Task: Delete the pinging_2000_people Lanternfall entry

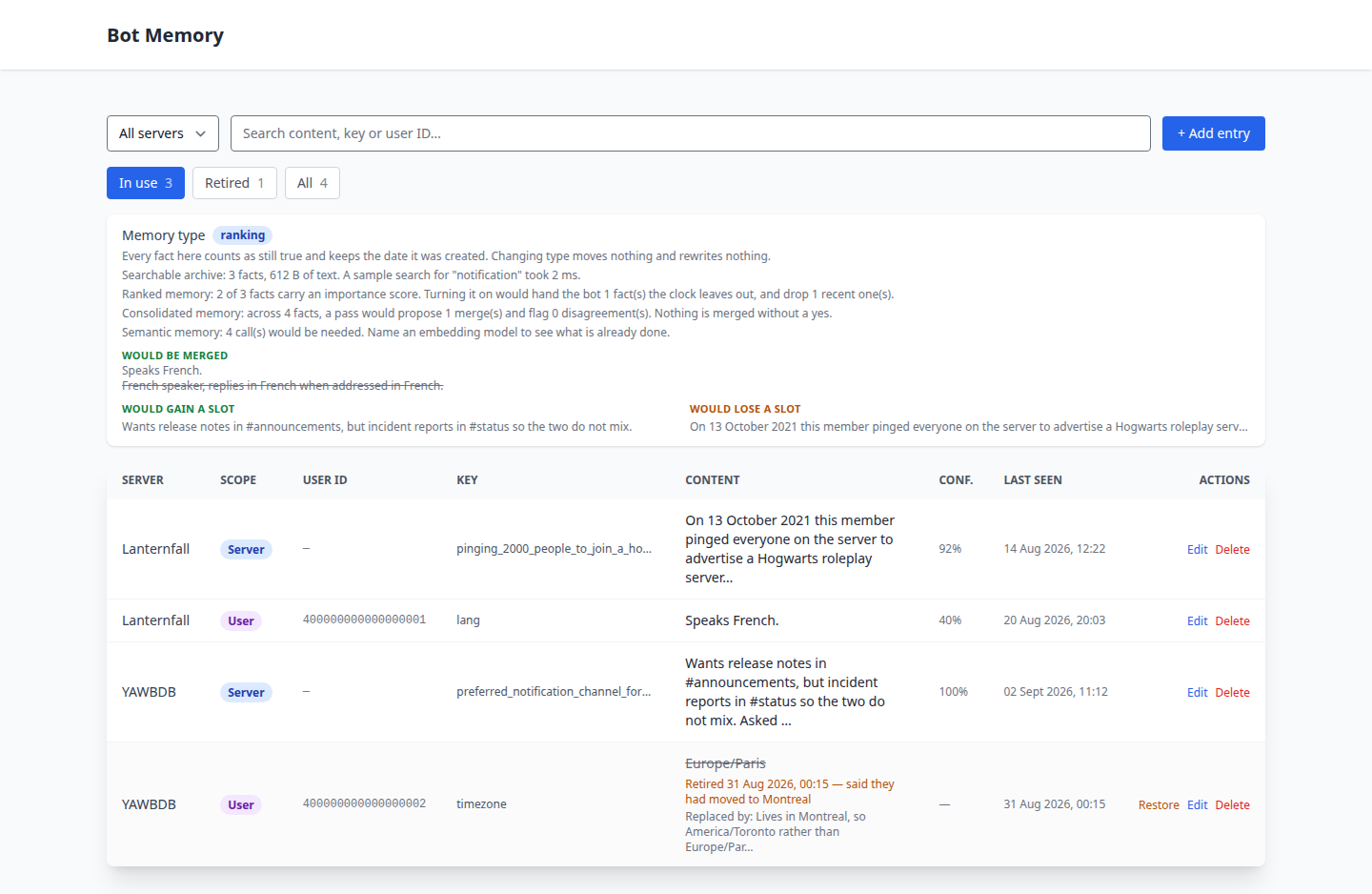Action: 1233,550
